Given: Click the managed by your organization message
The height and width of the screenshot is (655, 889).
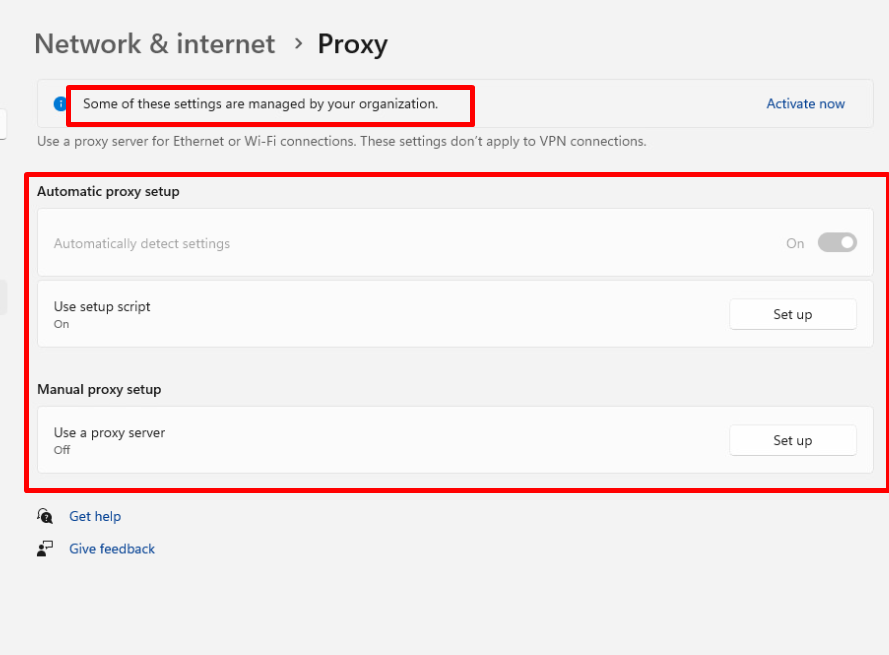Looking at the screenshot, I should click(x=260, y=103).
